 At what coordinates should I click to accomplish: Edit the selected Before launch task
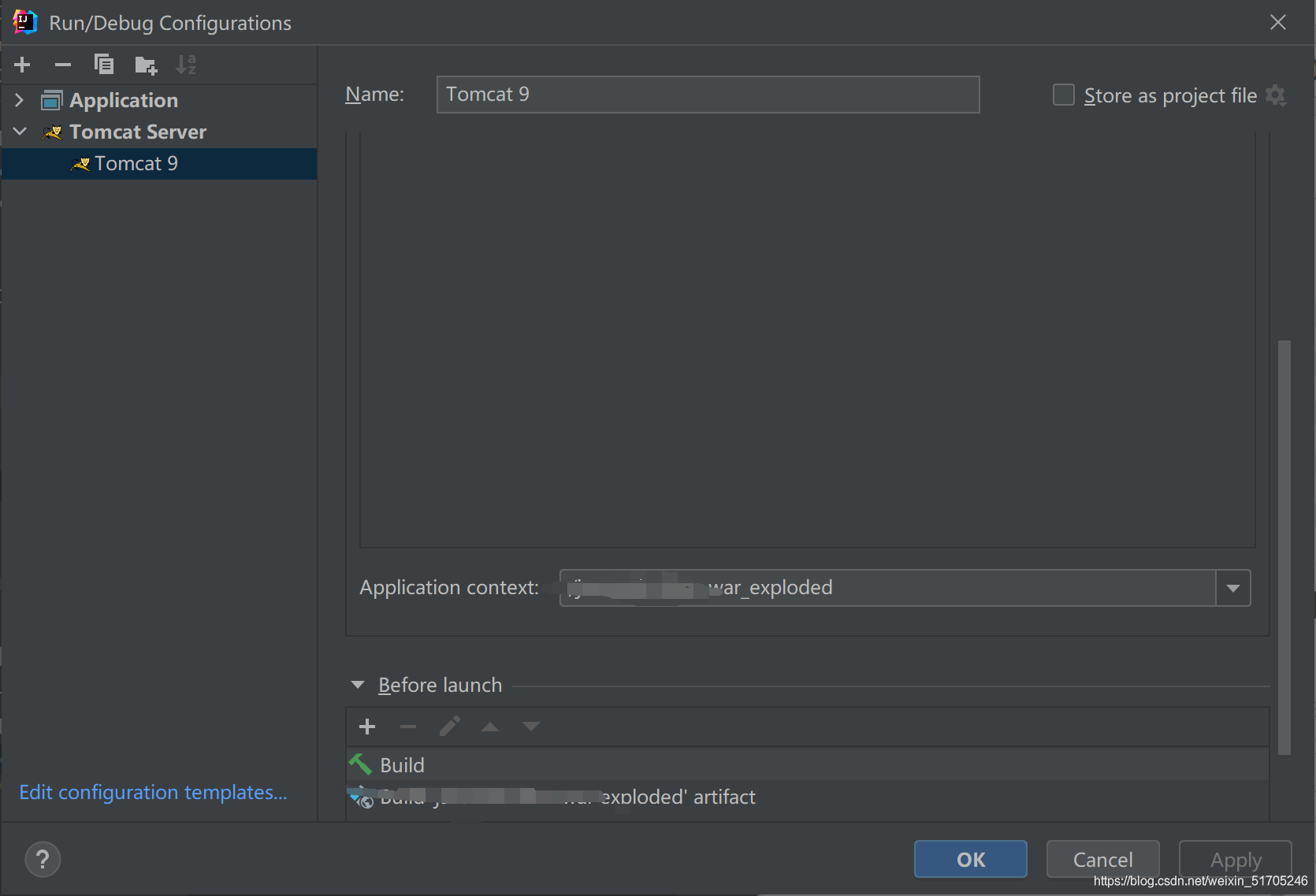pyautogui.click(x=449, y=727)
